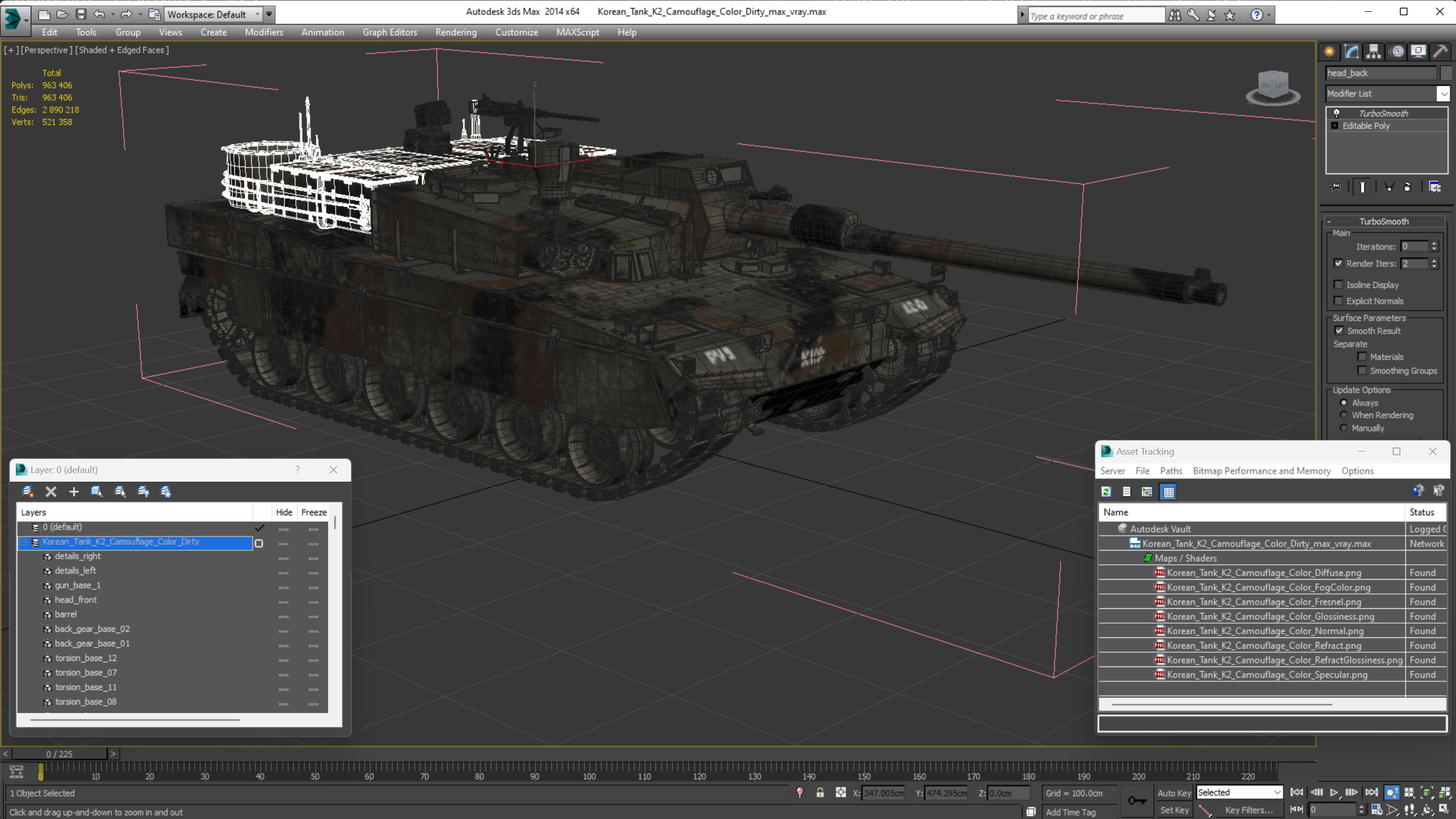
Task: Click the Perspective viewport label
Action: pos(46,51)
